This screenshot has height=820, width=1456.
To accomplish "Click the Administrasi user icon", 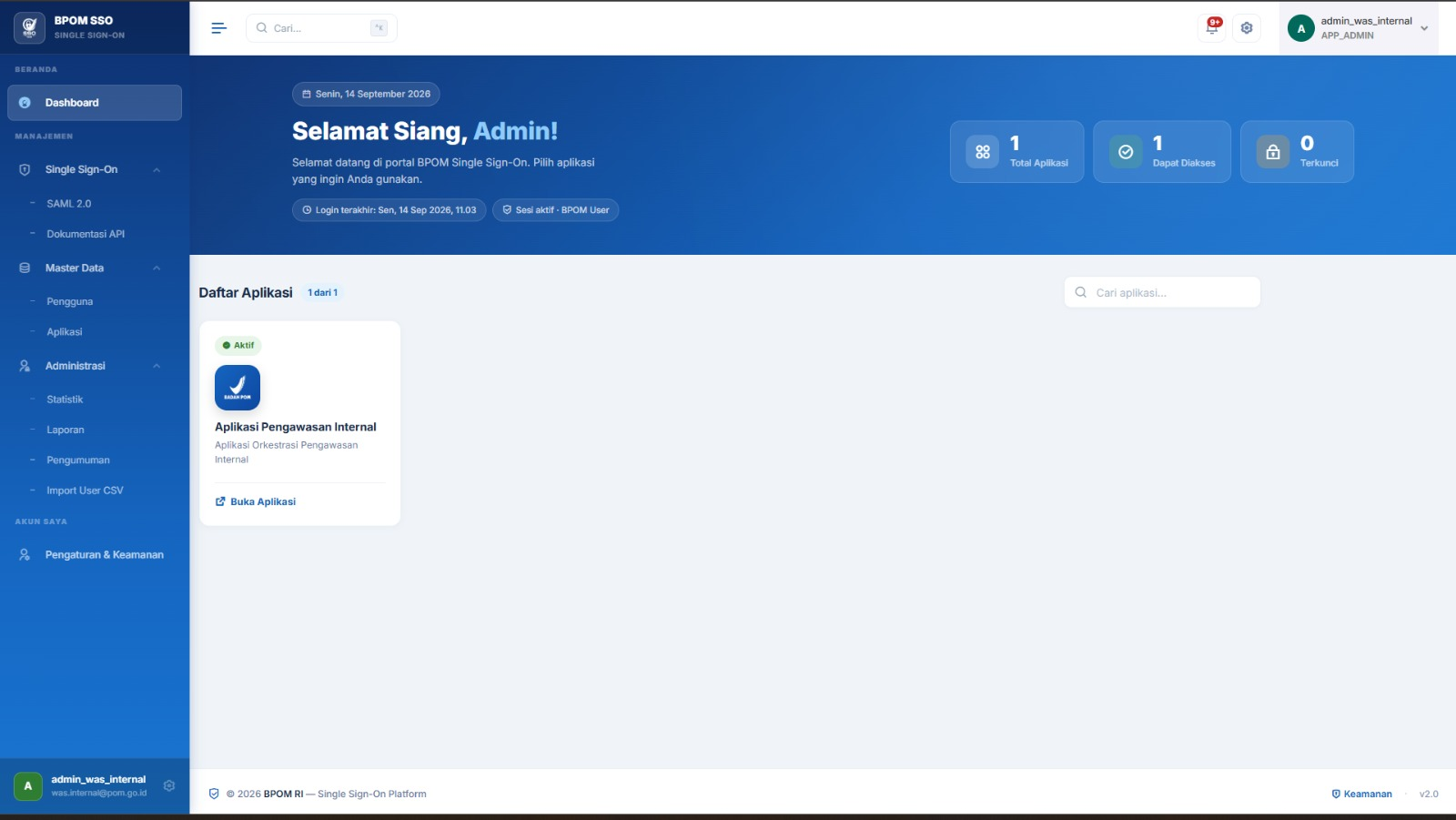I will (25, 366).
